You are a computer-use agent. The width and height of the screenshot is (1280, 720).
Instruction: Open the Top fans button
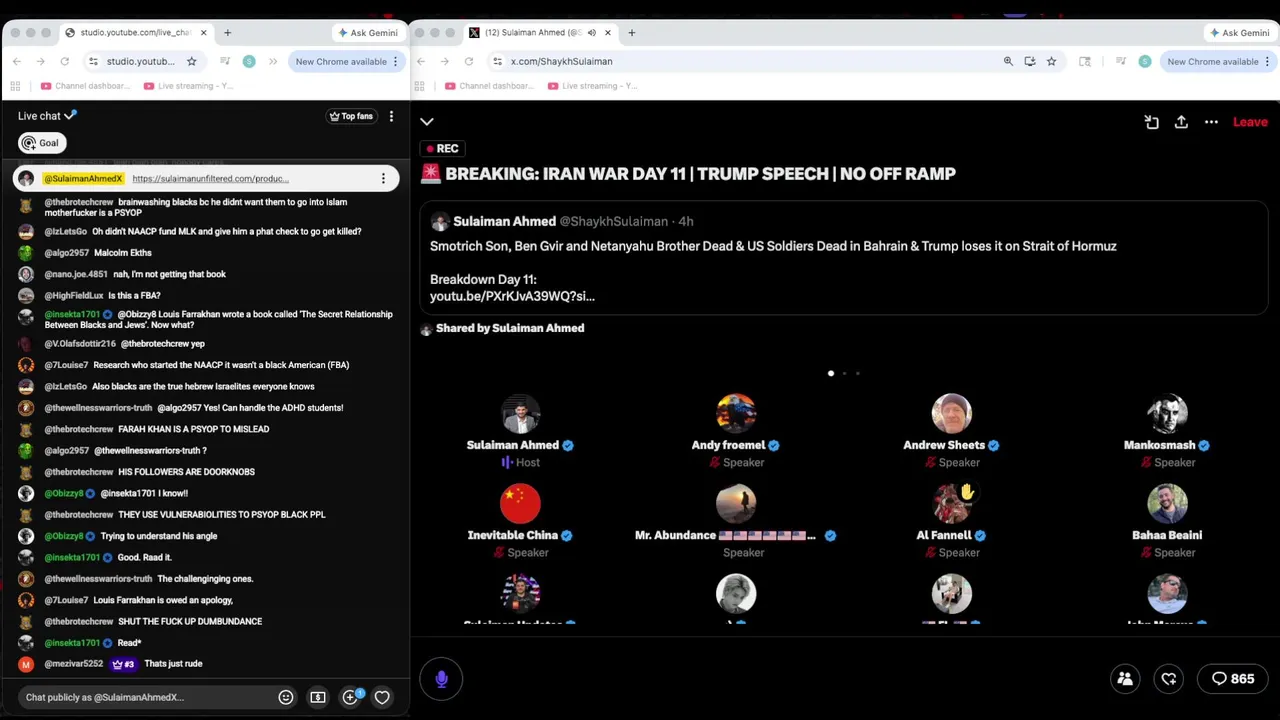coord(351,116)
